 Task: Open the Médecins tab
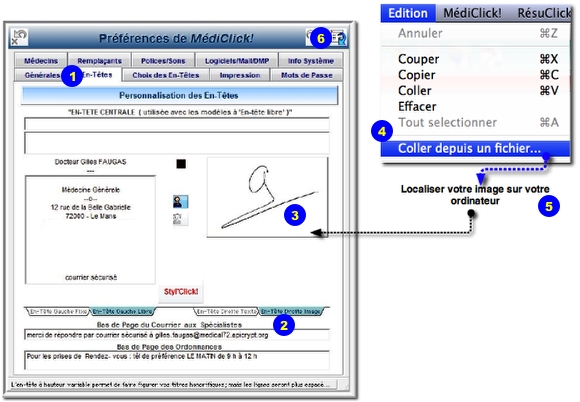pos(41,61)
